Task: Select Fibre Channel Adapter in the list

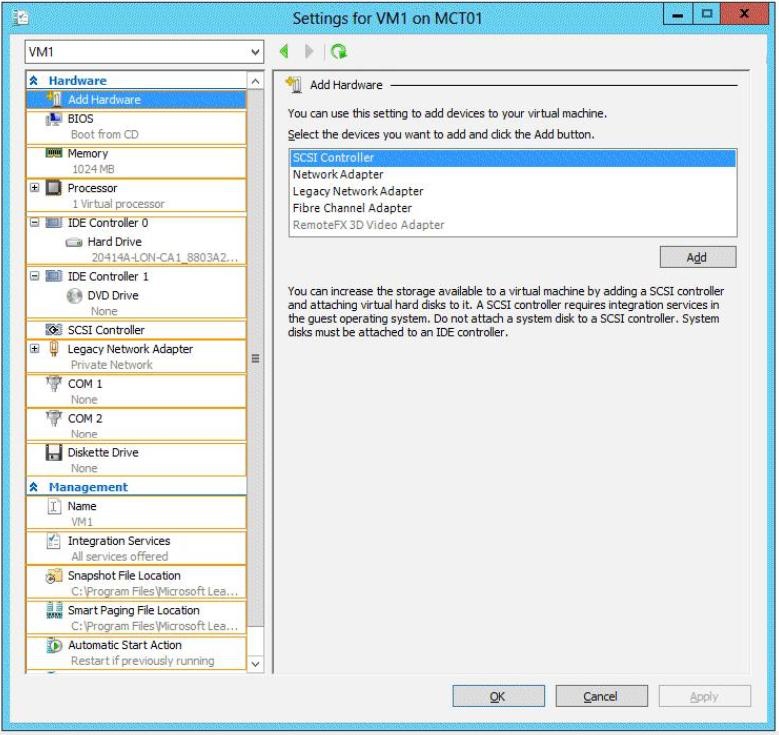Action: [513, 208]
